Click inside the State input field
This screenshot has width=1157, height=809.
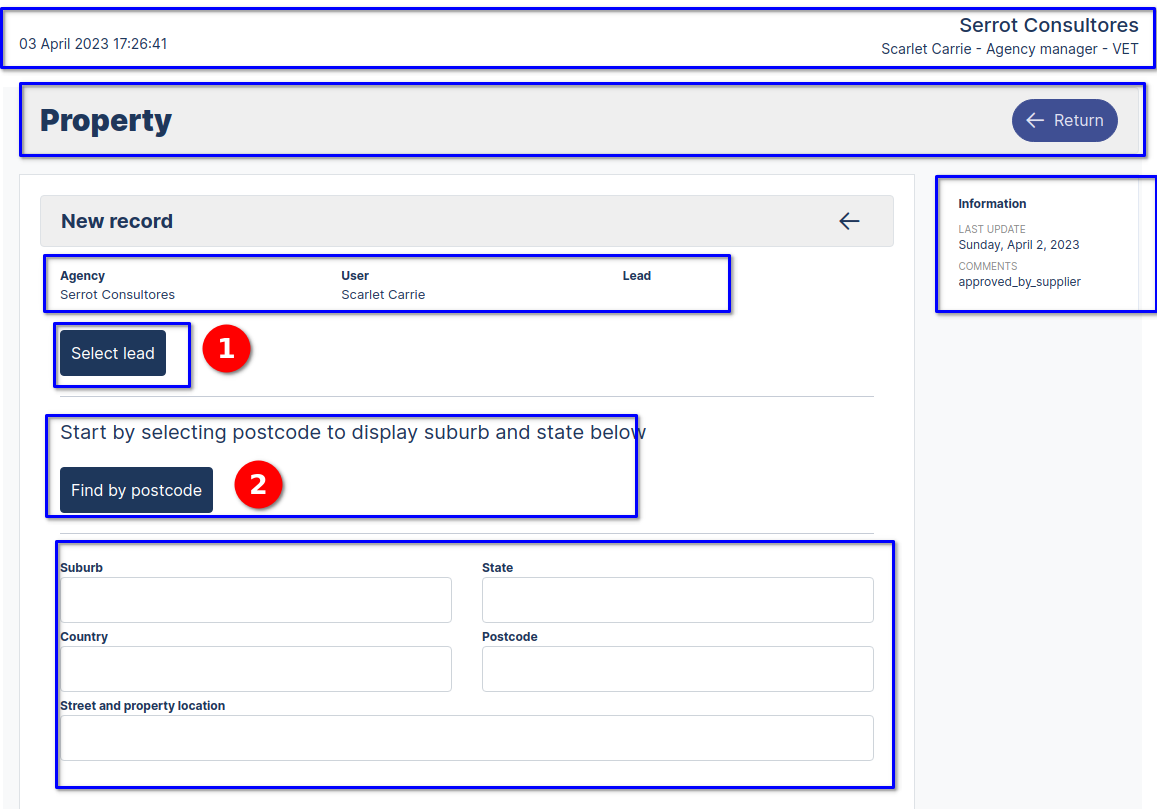(677, 599)
